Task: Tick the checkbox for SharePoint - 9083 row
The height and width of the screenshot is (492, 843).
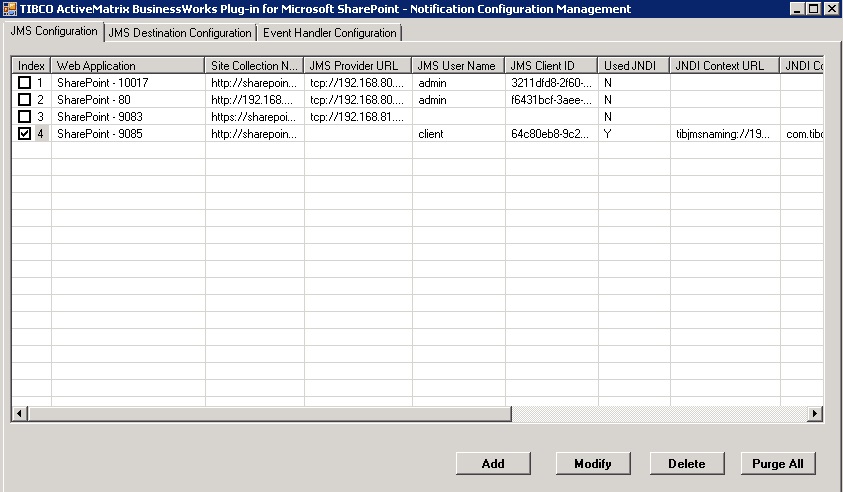Action: point(24,116)
